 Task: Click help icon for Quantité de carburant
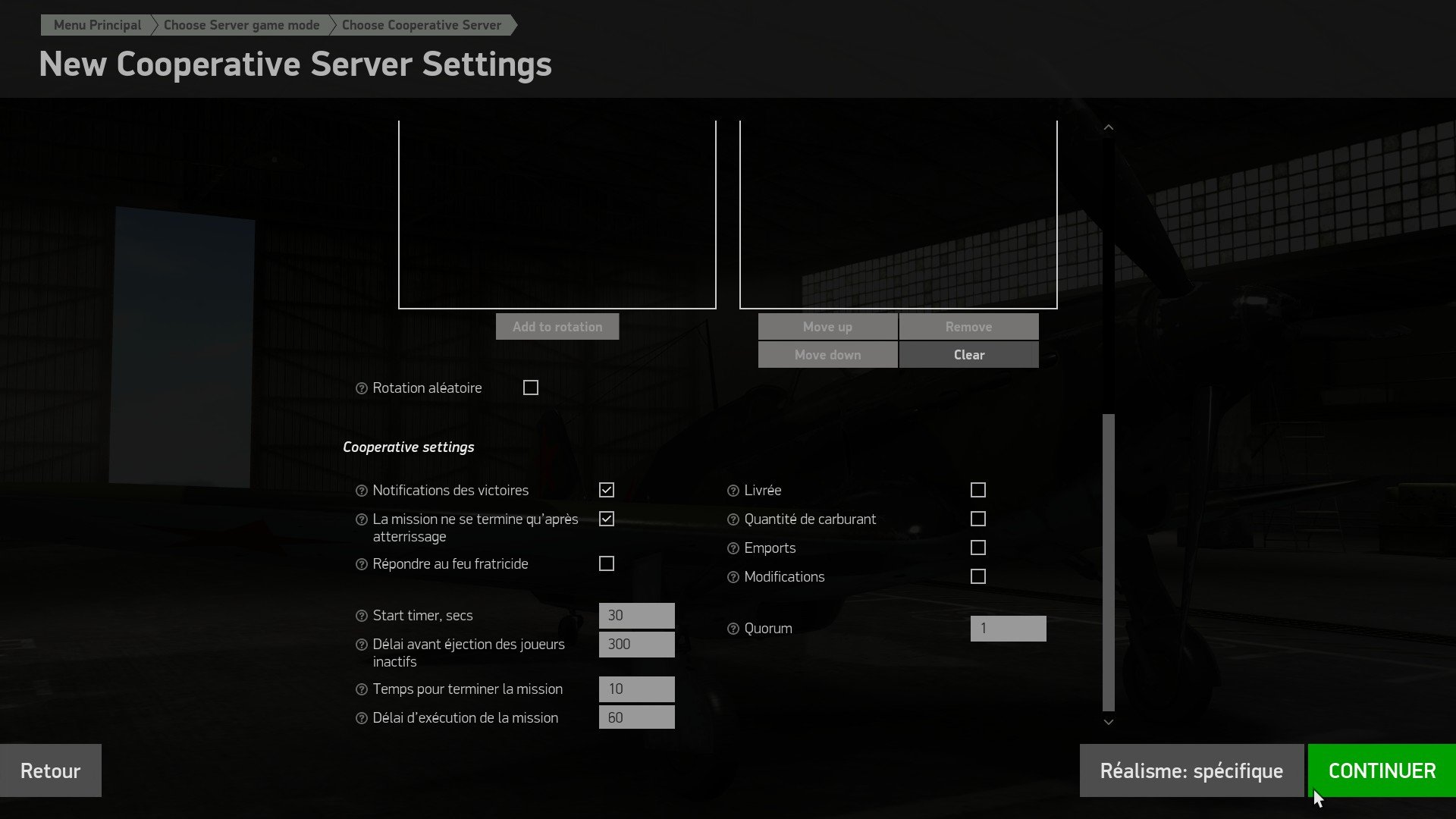point(733,519)
